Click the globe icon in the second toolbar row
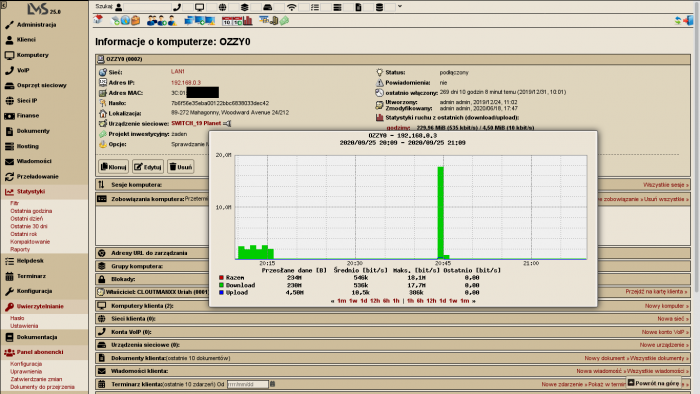 click(x=125, y=20)
